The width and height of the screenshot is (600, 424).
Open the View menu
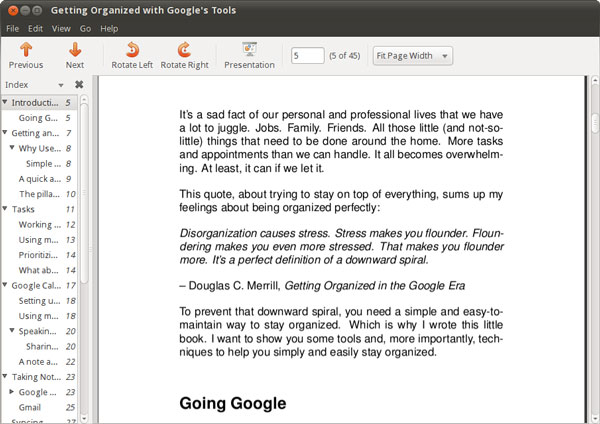pos(61,29)
